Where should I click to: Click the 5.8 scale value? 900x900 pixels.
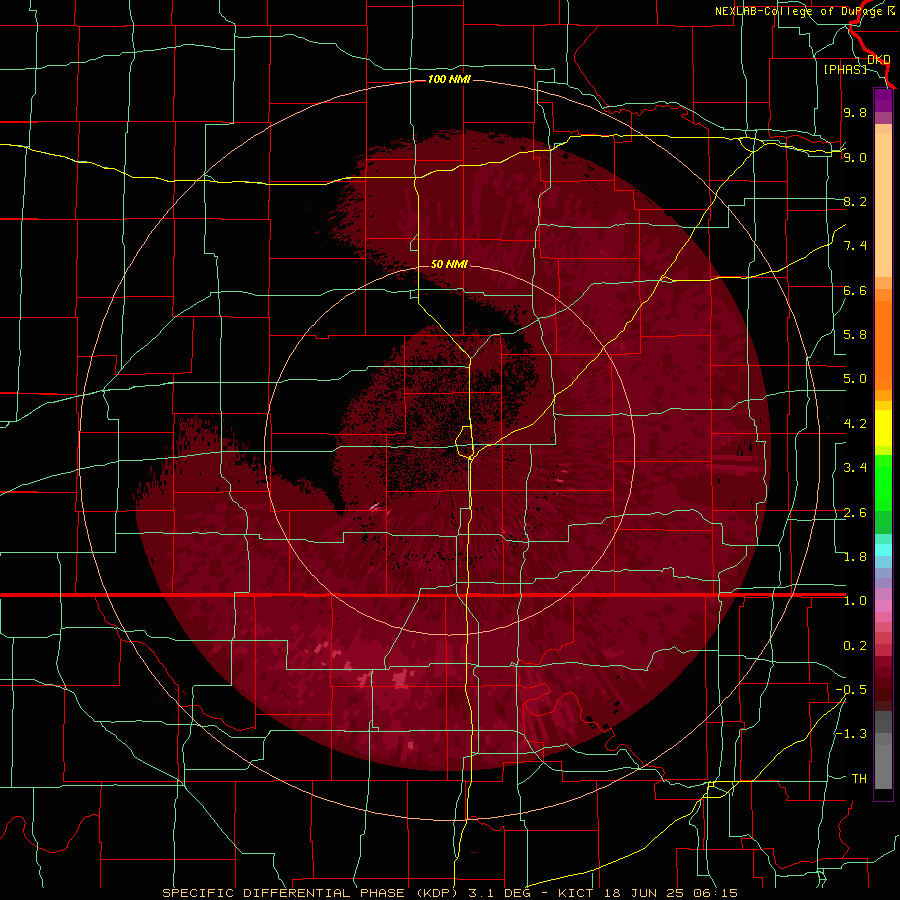pyautogui.click(x=855, y=335)
